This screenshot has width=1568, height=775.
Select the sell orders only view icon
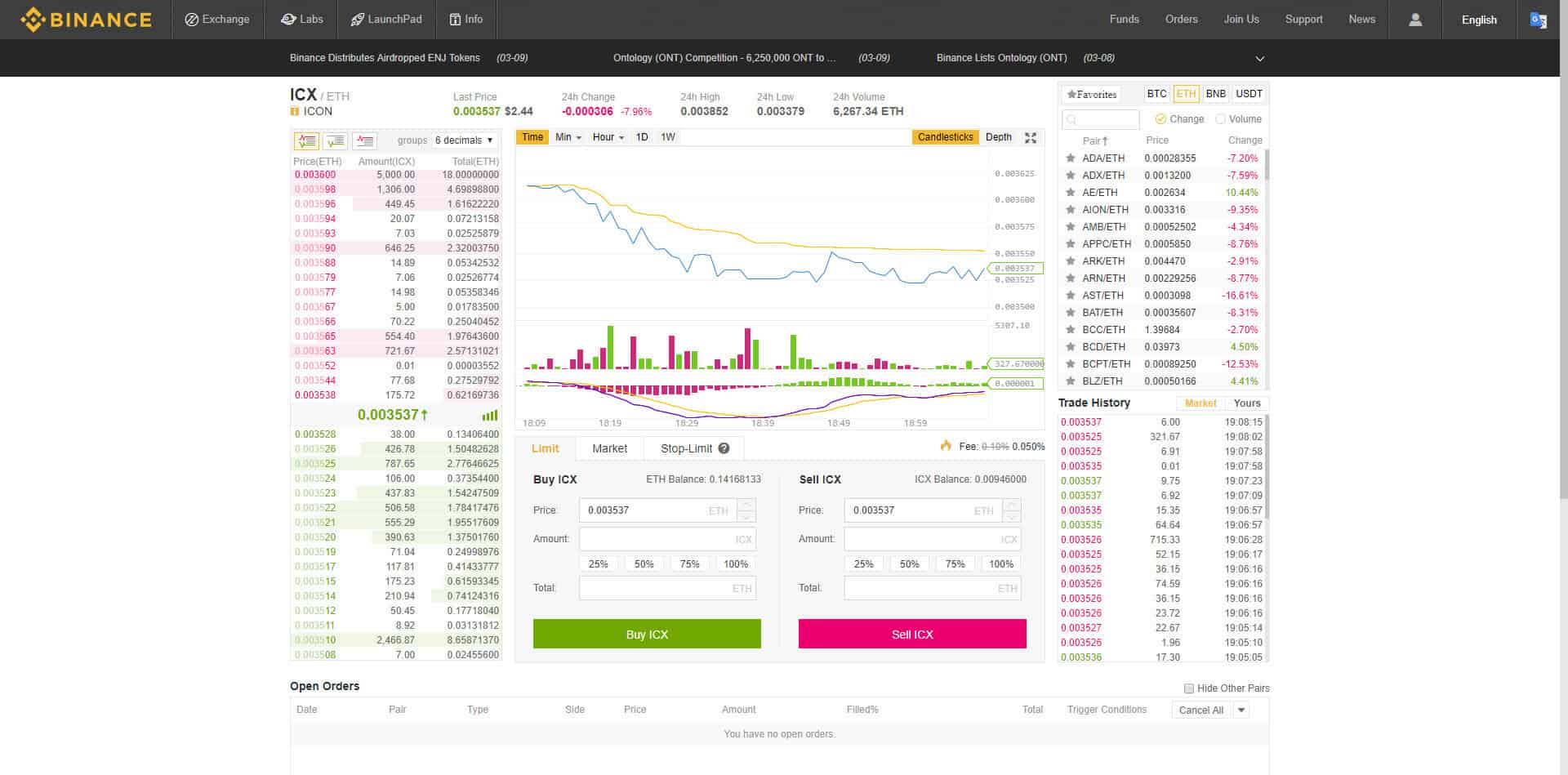tap(365, 140)
